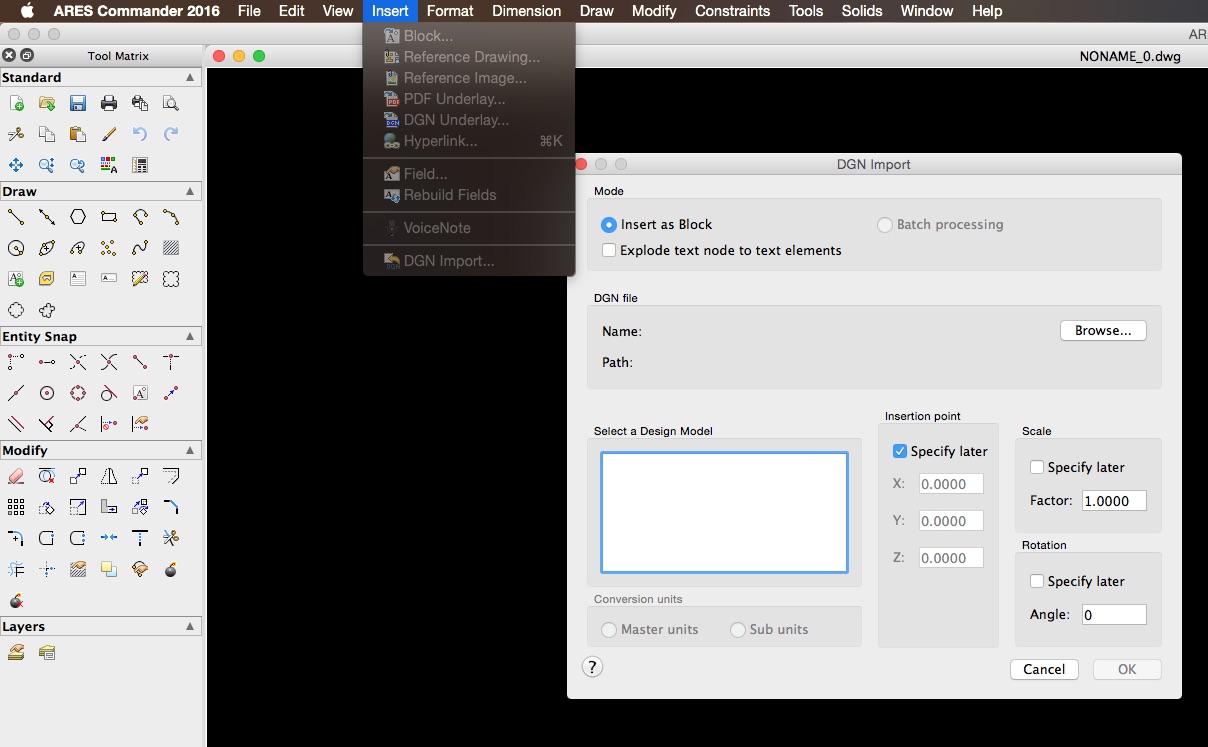Collapse the Standard toolbar section
The height and width of the screenshot is (747, 1208).
[190, 77]
